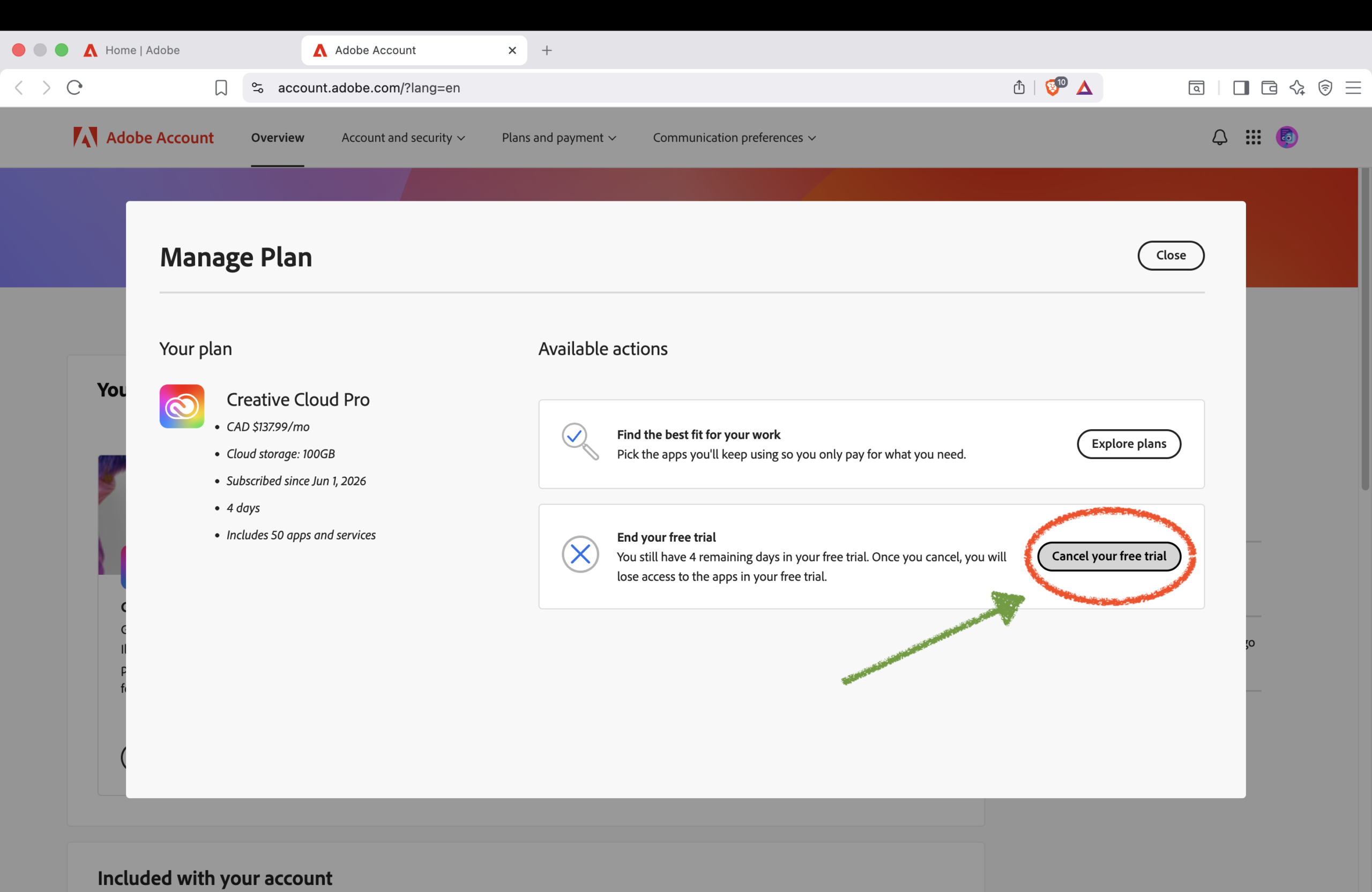Open Brave Shields lion icon
This screenshot has width=1372, height=892.
pyautogui.click(x=1053, y=87)
